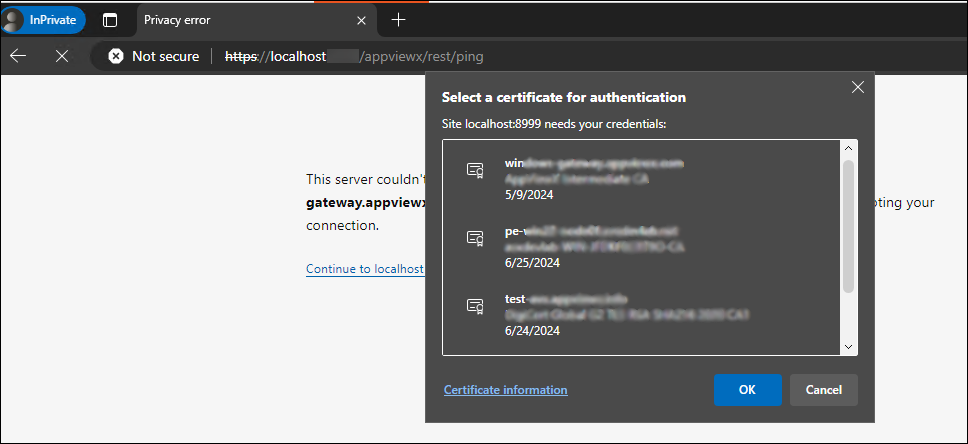This screenshot has height=444, width=968.
Task: Close the certificate selection dialog
Action: pos(857,87)
